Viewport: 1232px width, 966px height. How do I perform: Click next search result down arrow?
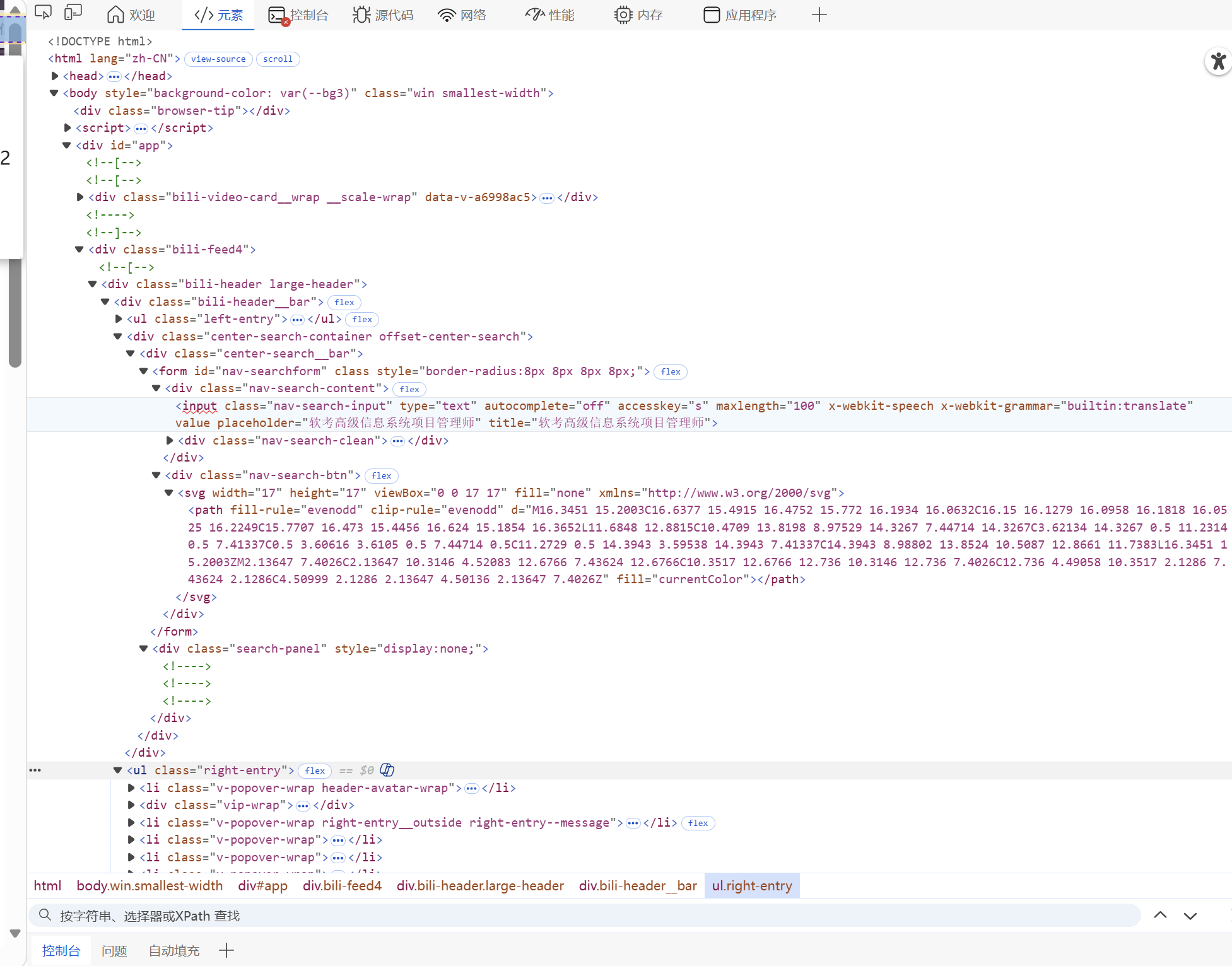(x=1190, y=916)
